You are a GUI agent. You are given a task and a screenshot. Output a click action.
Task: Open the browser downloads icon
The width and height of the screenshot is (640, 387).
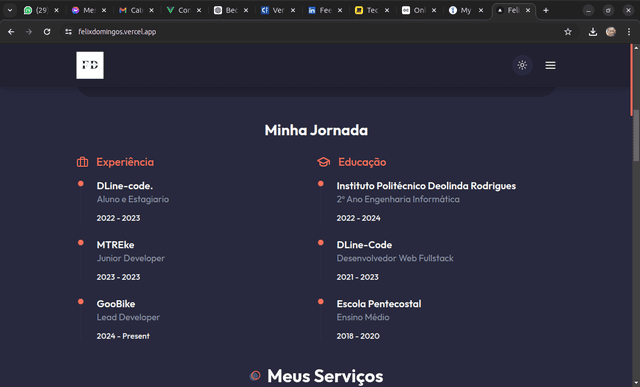point(593,32)
